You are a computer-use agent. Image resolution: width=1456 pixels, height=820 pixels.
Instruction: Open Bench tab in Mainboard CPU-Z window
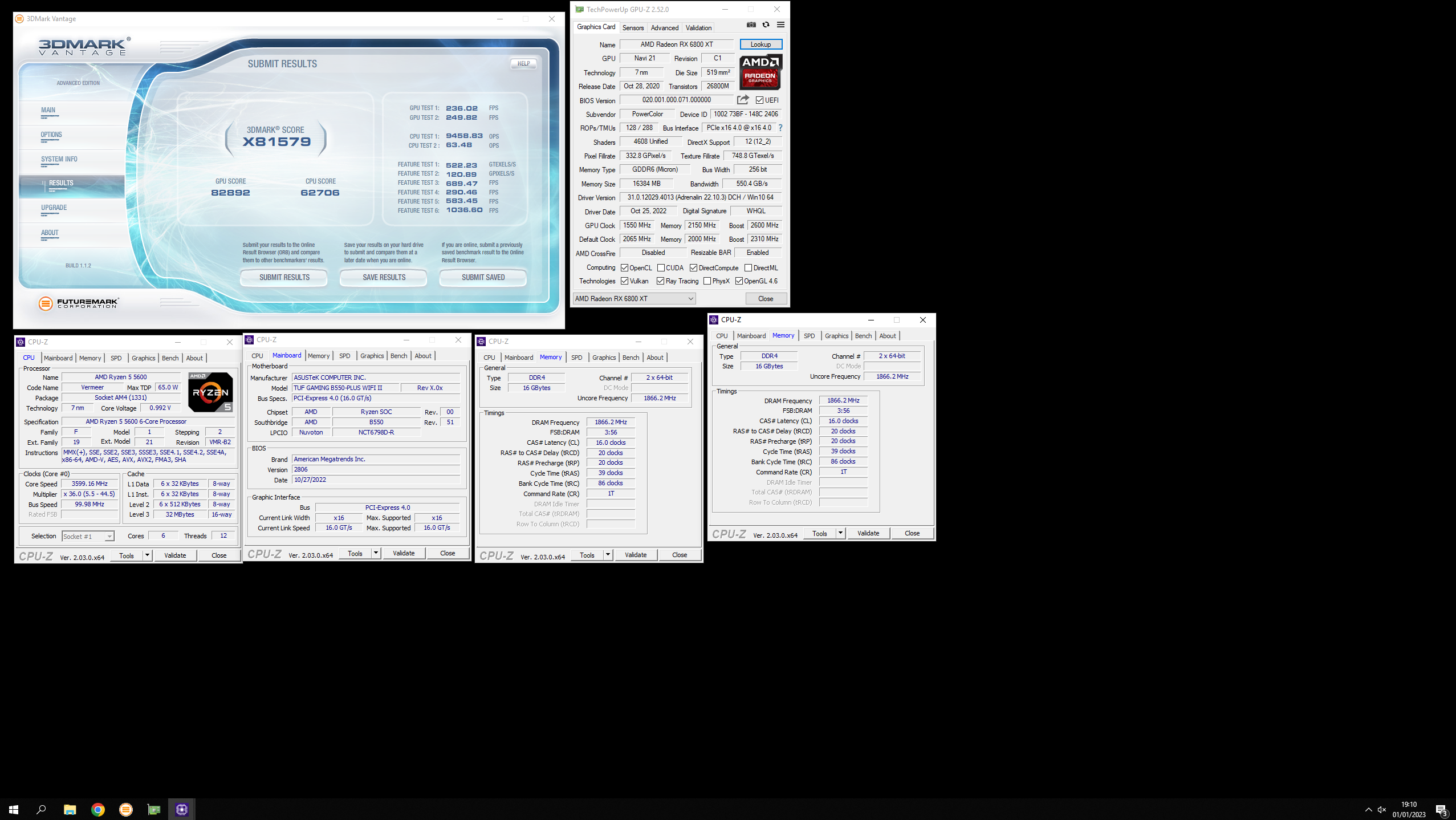399,356
